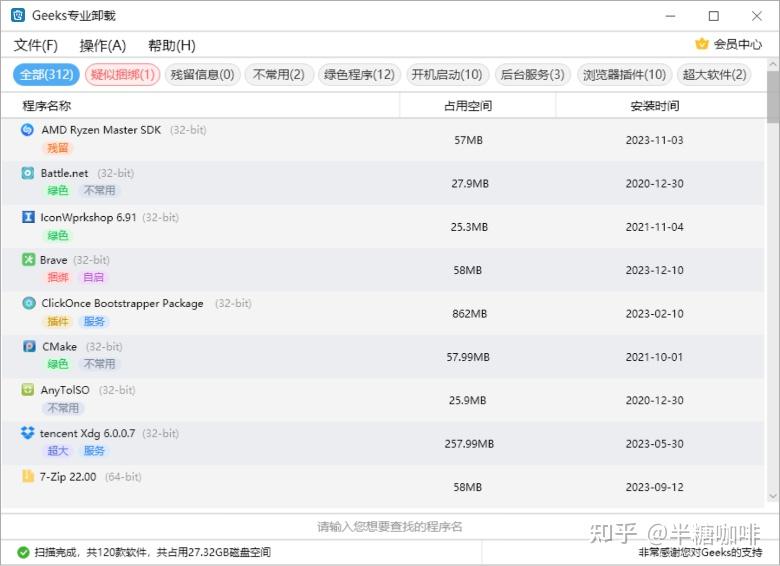Open the 操作(A) menu
The image size is (780, 566).
(x=102, y=46)
